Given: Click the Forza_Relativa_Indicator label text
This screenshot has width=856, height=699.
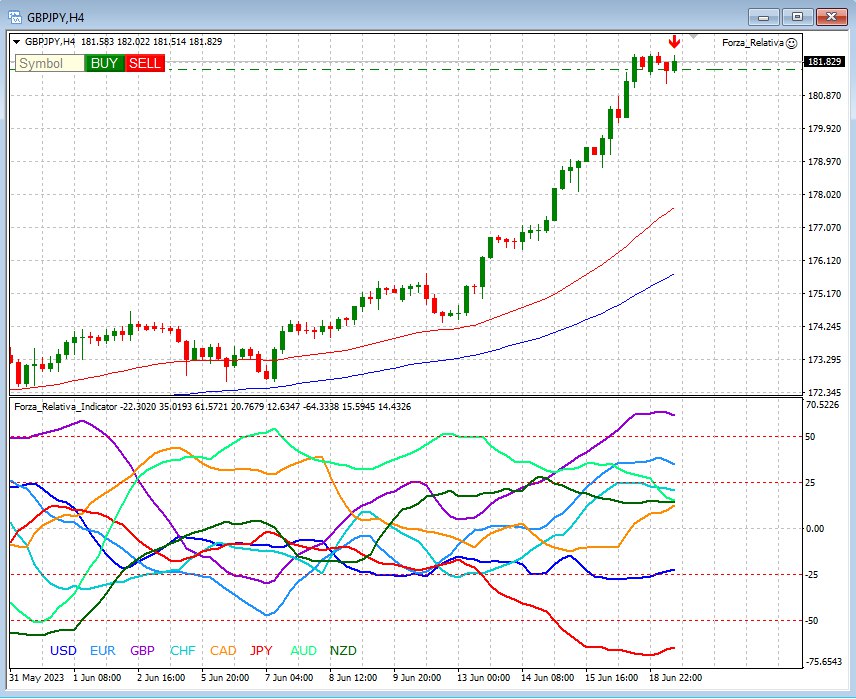Looking at the screenshot, I should click(66, 407).
